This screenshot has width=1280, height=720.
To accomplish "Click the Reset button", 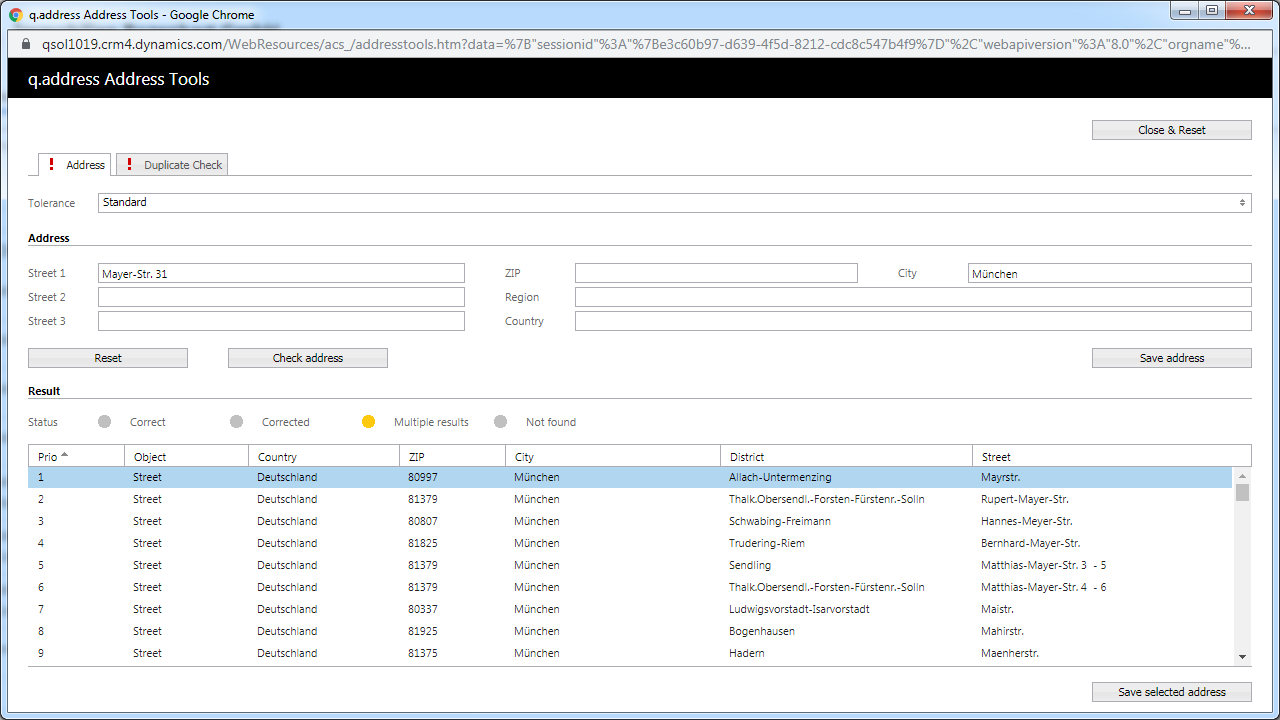I will coord(108,358).
